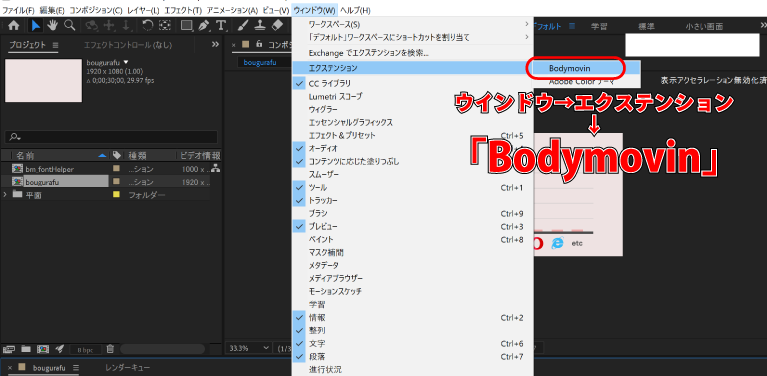Expand the ショートカットを割り当て submenu
Image resolution: width=767 pixels, height=376 pixels.
tap(412, 37)
